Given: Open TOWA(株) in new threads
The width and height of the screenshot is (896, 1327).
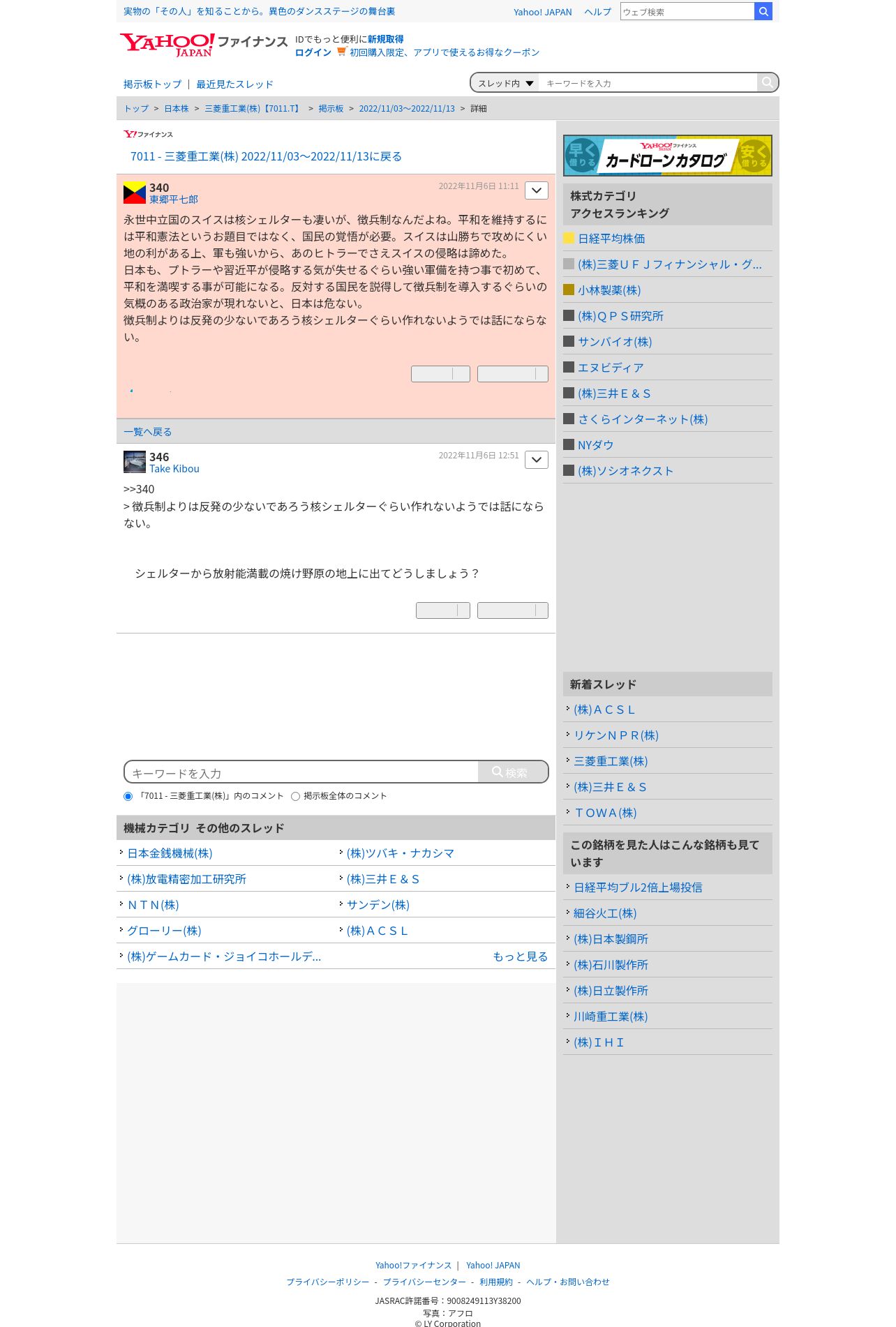Looking at the screenshot, I should (605, 813).
